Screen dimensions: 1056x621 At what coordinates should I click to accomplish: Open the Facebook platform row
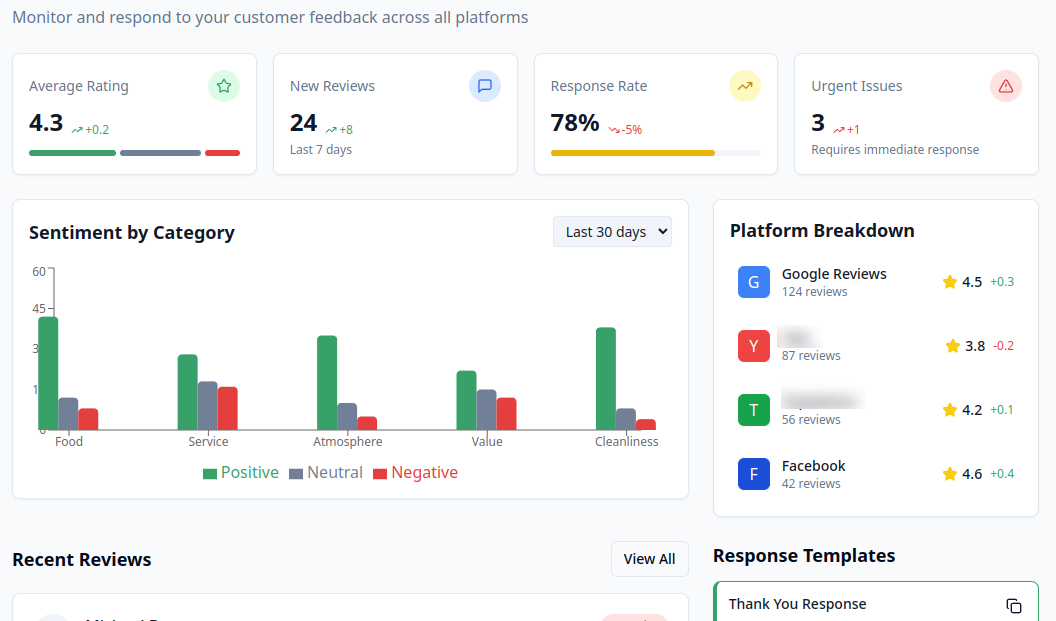coord(875,474)
